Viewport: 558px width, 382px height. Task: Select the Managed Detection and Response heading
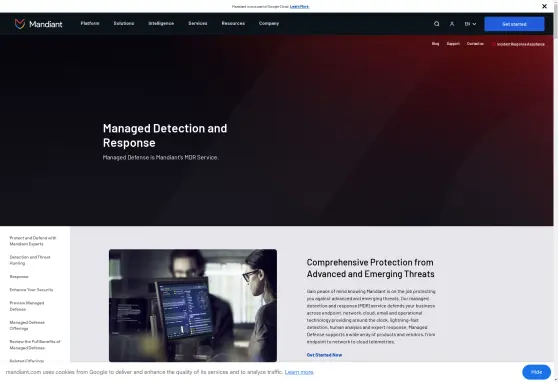[165, 135]
